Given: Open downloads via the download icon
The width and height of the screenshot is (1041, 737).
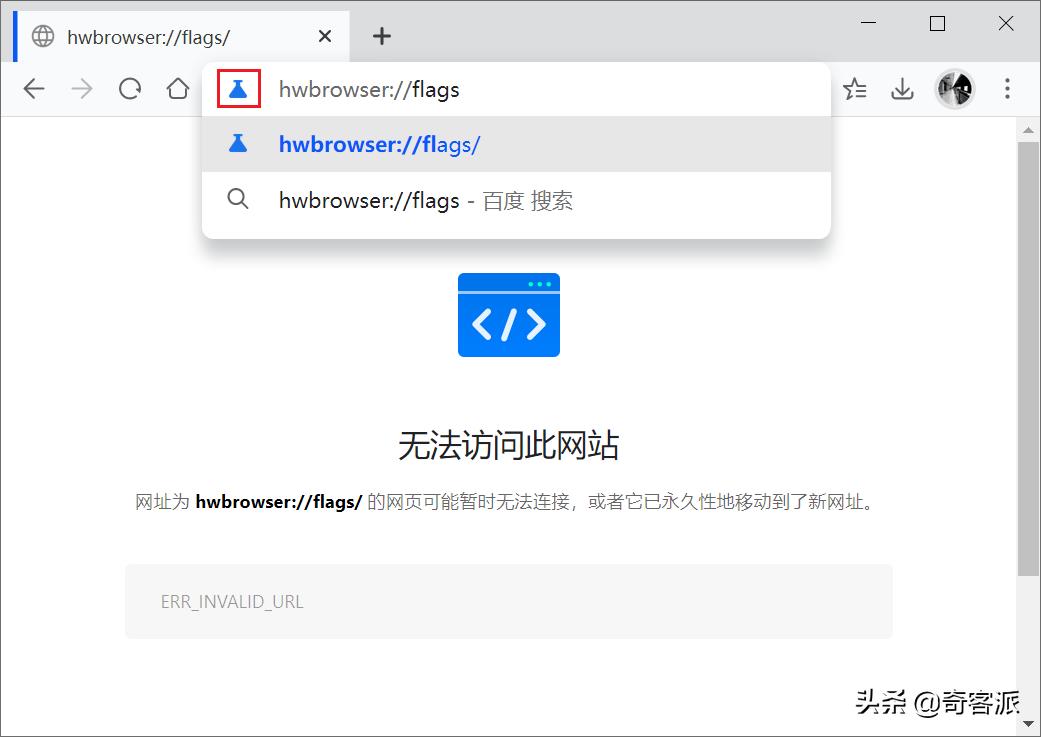Looking at the screenshot, I should (x=902, y=89).
